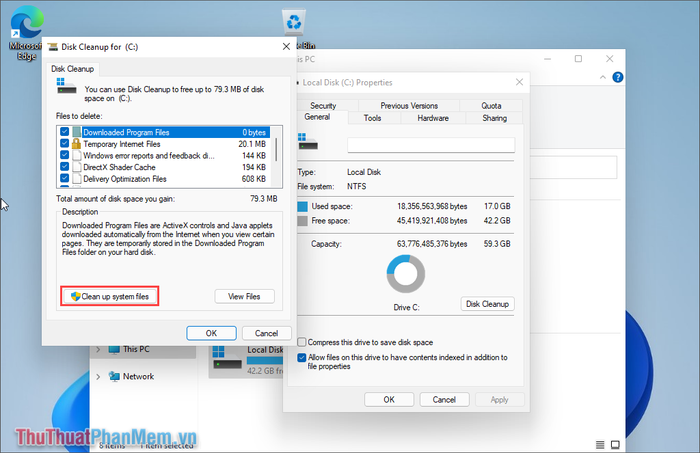Click the drive label input field
The image size is (700, 453).
point(431,145)
